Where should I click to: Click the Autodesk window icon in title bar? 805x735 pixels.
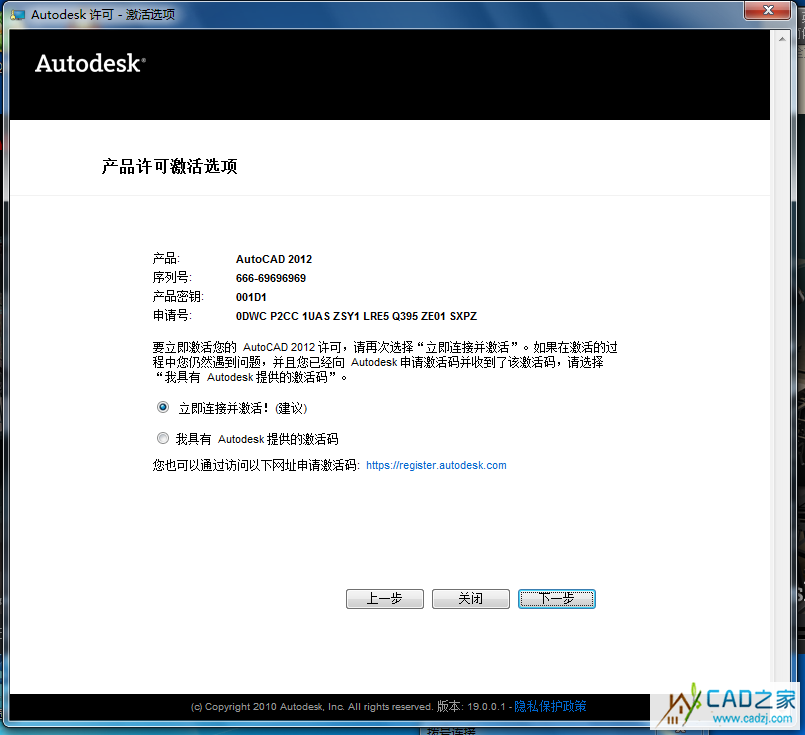pyautogui.click(x=18, y=14)
